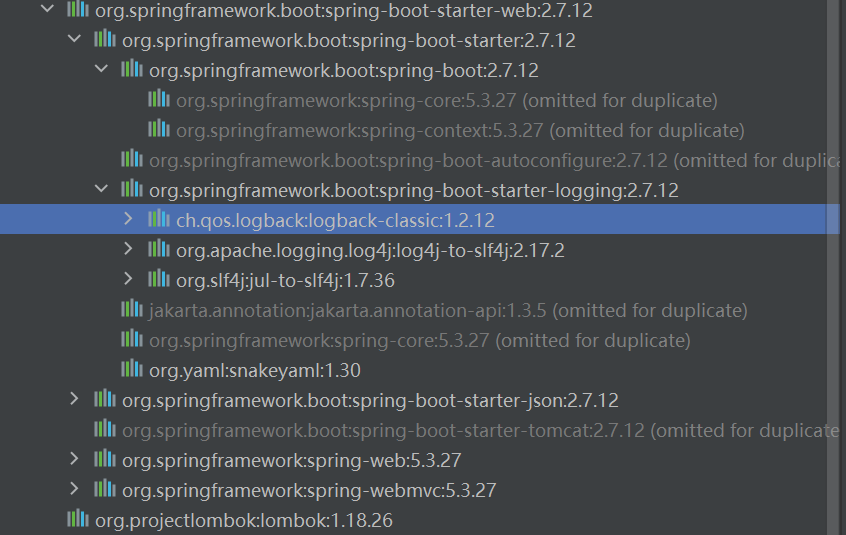Select spring-boot-starter-logging:2.7.12 row
The width and height of the screenshot is (846, 535).
tap(420, 190)
